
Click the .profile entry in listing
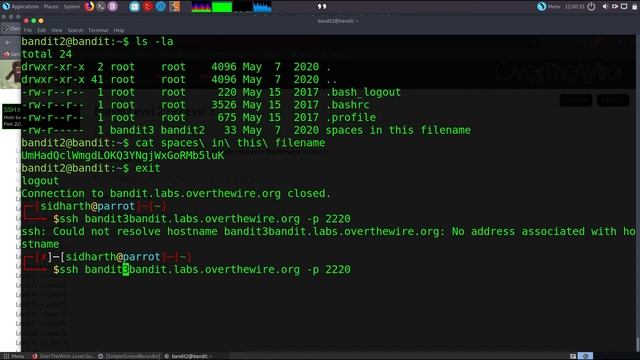pos(351,118)
